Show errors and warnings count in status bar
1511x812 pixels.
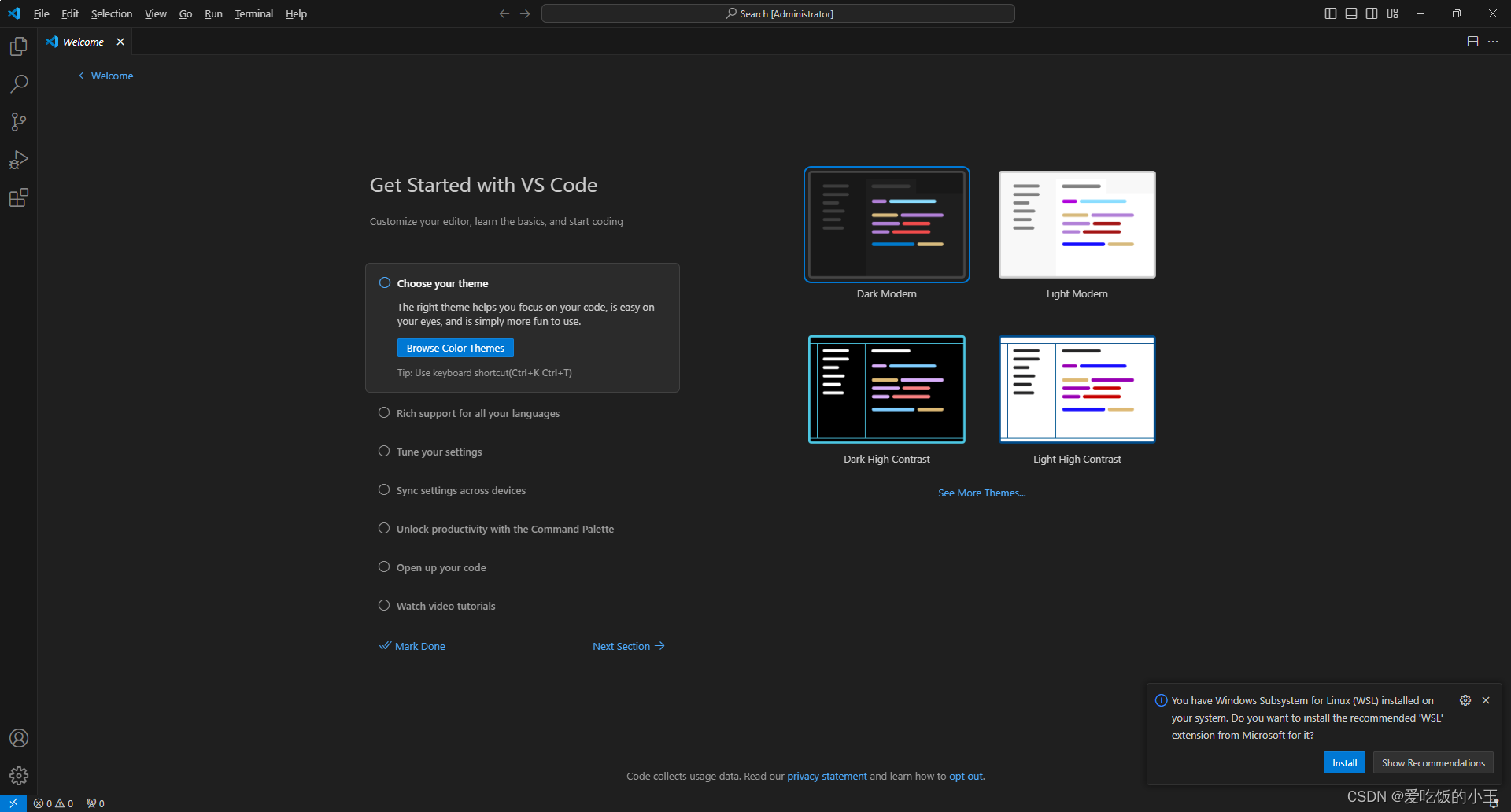click(54, 803)
